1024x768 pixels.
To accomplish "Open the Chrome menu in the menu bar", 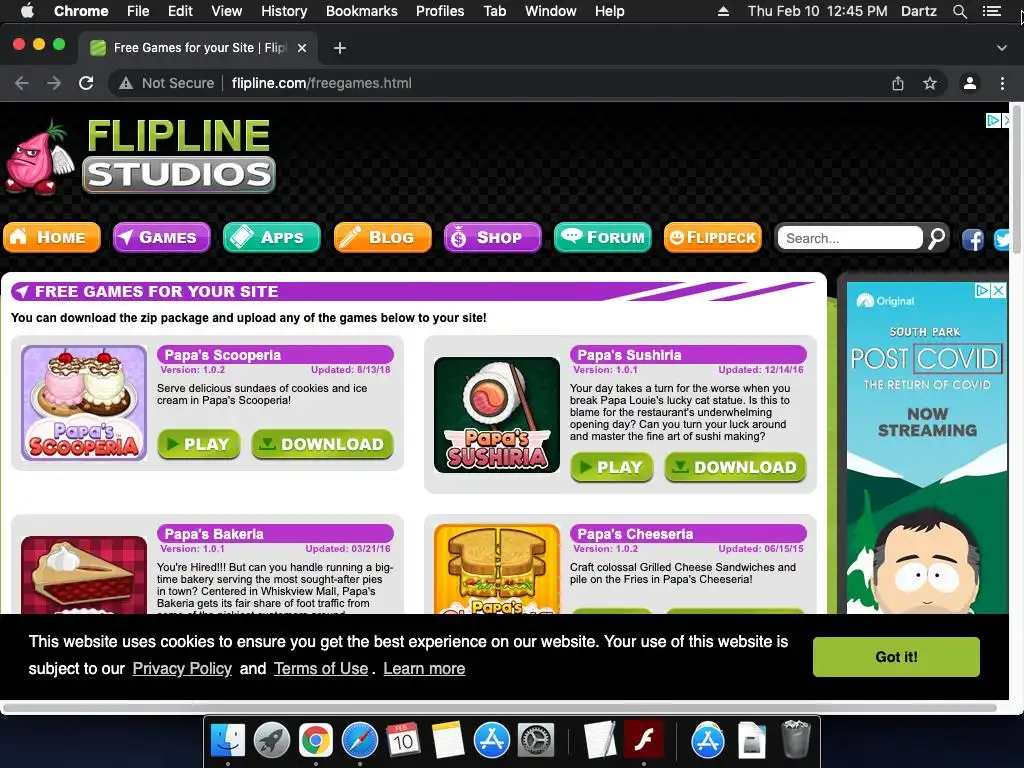I will tap(81, 11).
